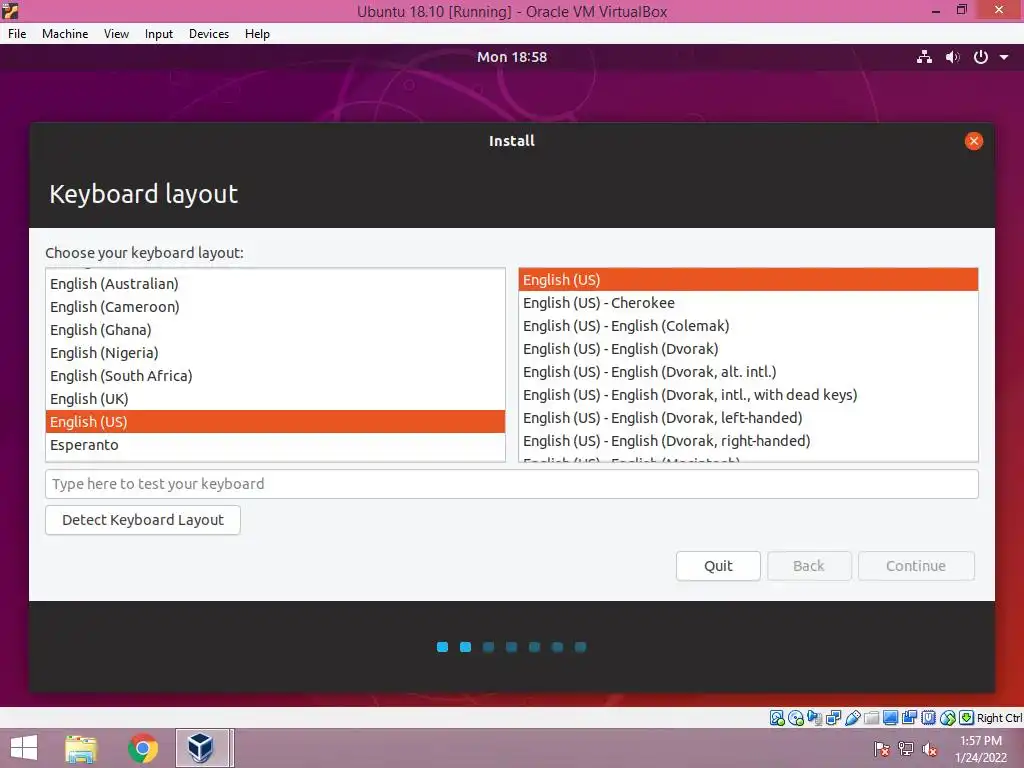Image resolution: width=1024 pixels, height=768 pixels.
Task: Select 'English (Dvorak, left-handed)' variant
Action: [748, 418]
